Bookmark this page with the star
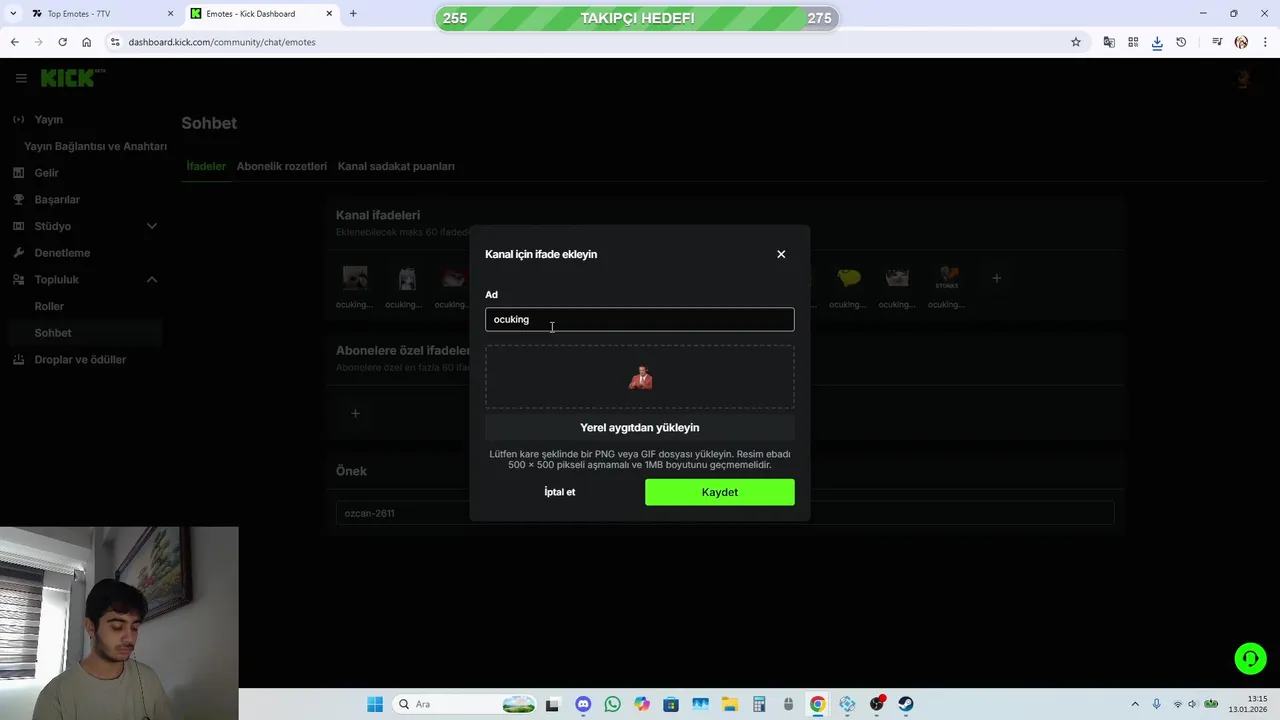 click(x=1076, y=42)
